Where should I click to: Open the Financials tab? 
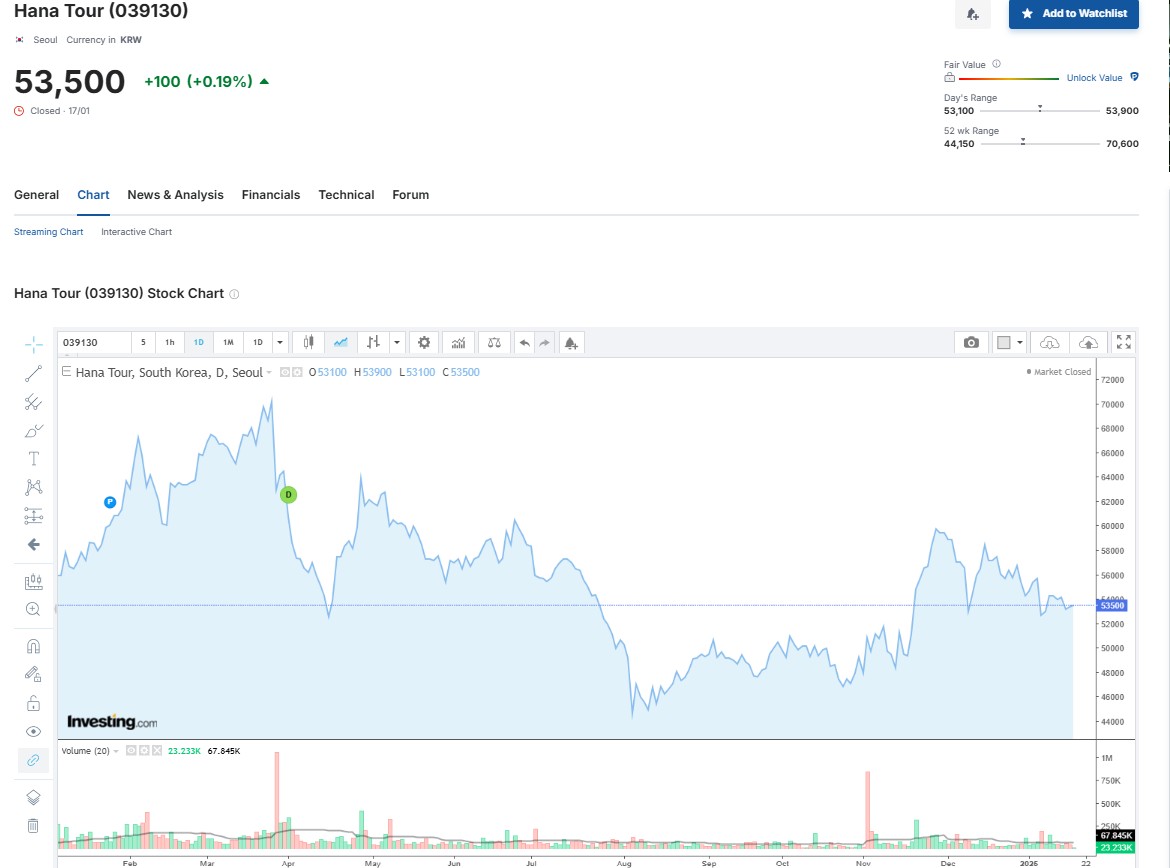pos(271,195)
